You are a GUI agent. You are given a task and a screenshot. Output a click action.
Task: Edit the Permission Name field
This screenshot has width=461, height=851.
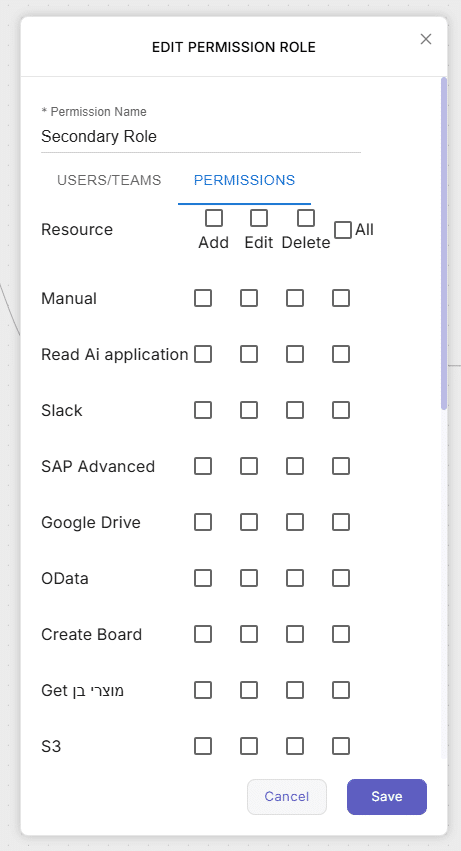click(201, 136)
